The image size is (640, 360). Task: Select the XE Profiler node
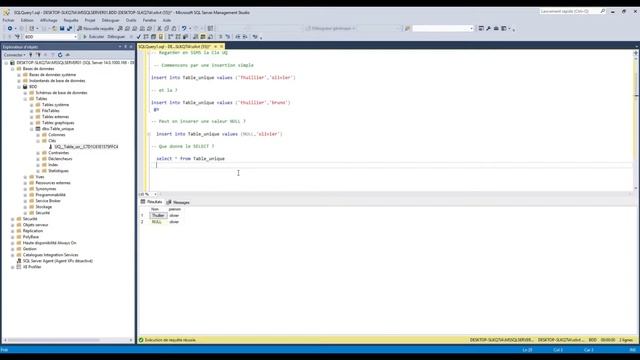tap(32, 267)
